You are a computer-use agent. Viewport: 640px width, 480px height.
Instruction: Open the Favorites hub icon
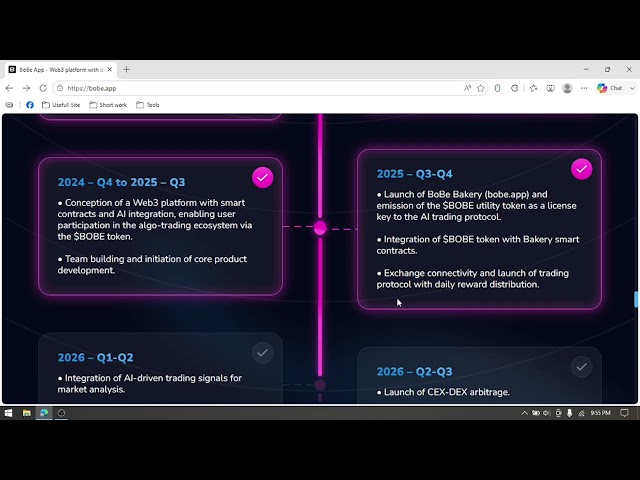[533, 88]
